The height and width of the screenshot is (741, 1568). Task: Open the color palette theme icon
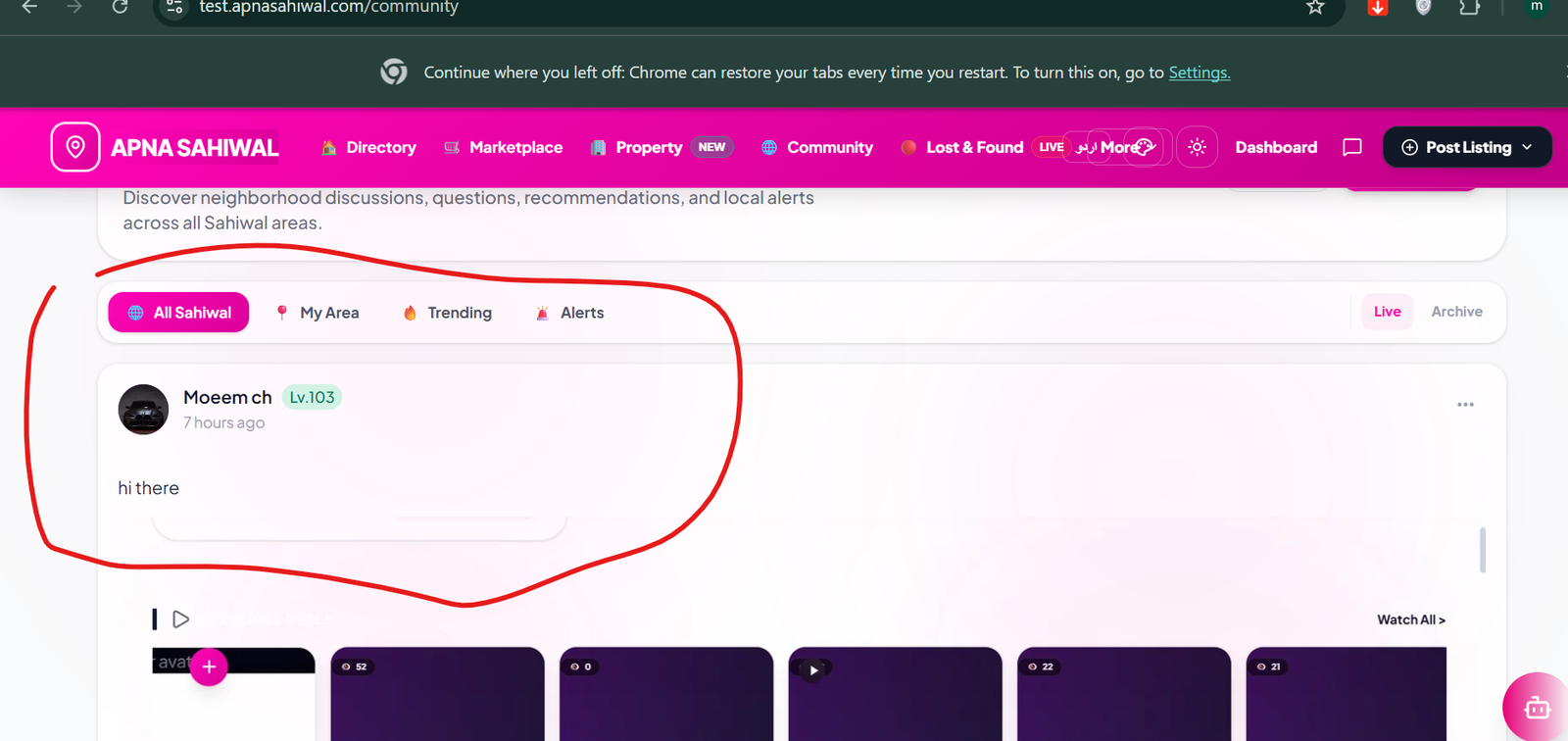[x=1146, y=147]
